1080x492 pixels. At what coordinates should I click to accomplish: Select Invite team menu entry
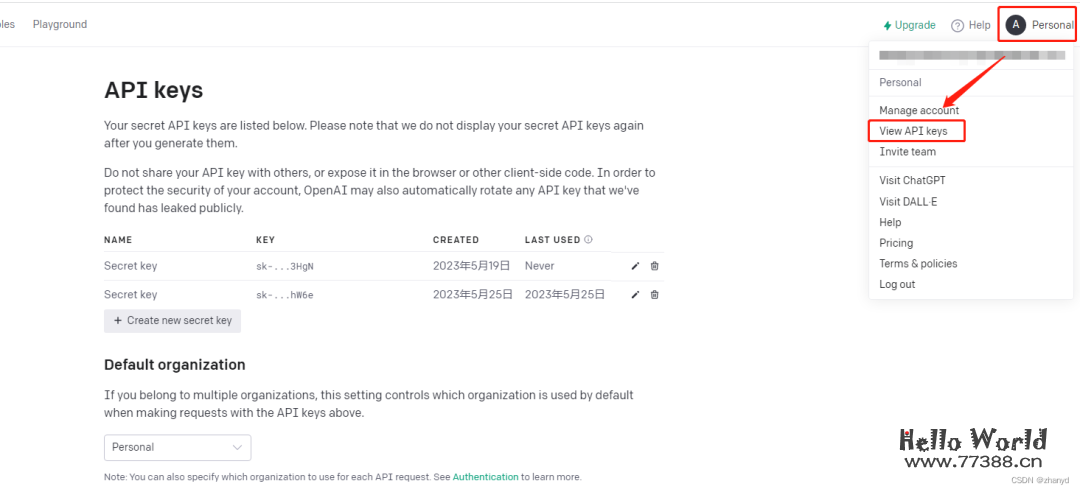click(907, 152)
